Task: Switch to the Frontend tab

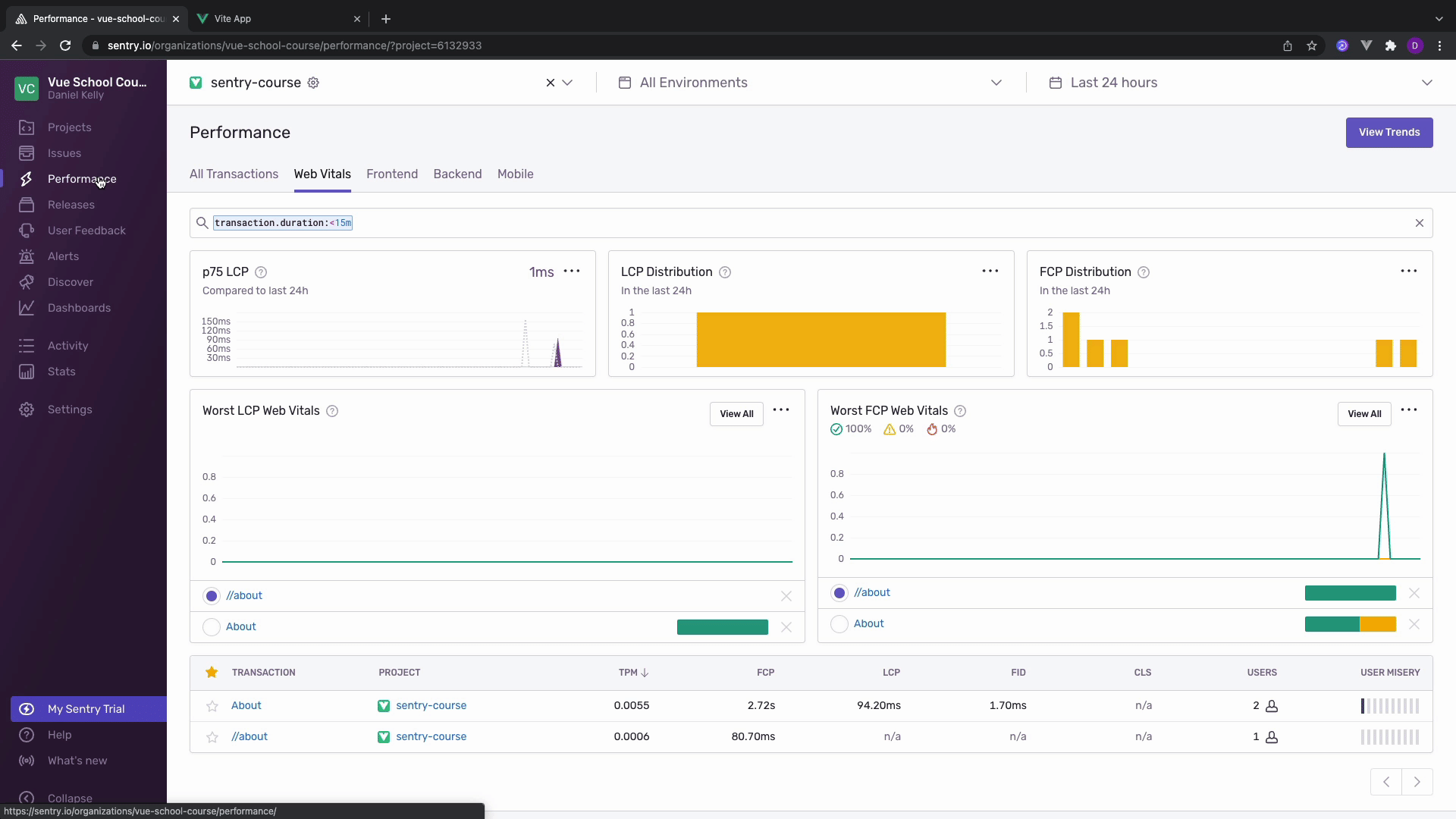Action: 392,174
